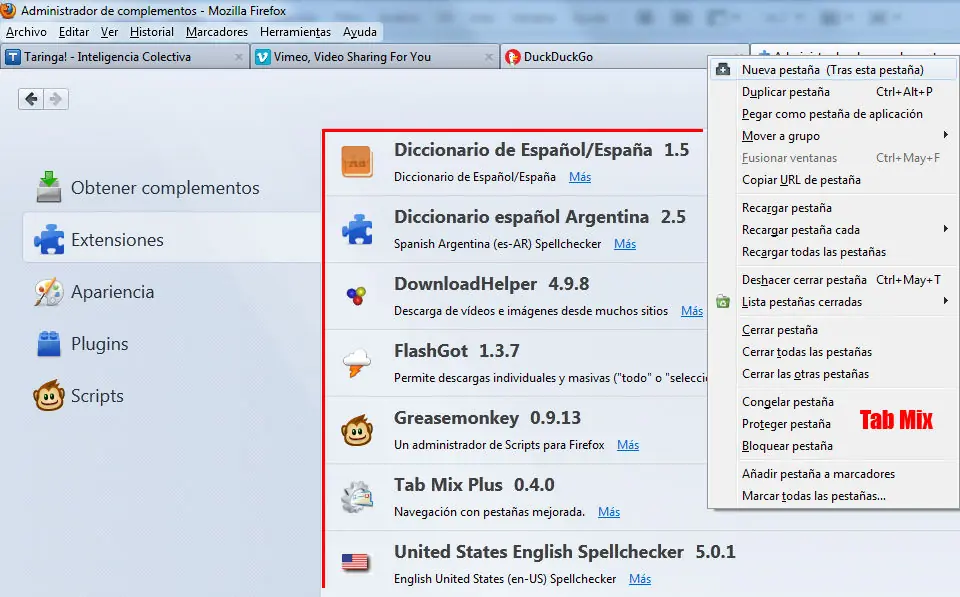Screen dimensions: 960x597
Task: Select Cerrar las otras pestañas
Action: [834, 374]
